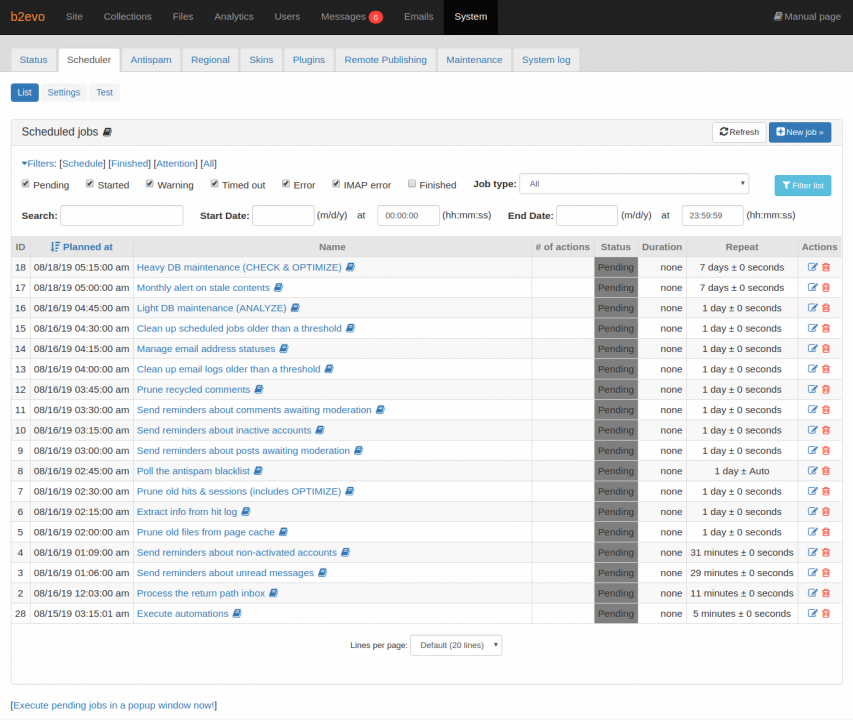This screenshot has height=720, width=853.
Task: Open the Lines per page dropdown
Action: tap(455, 645)
